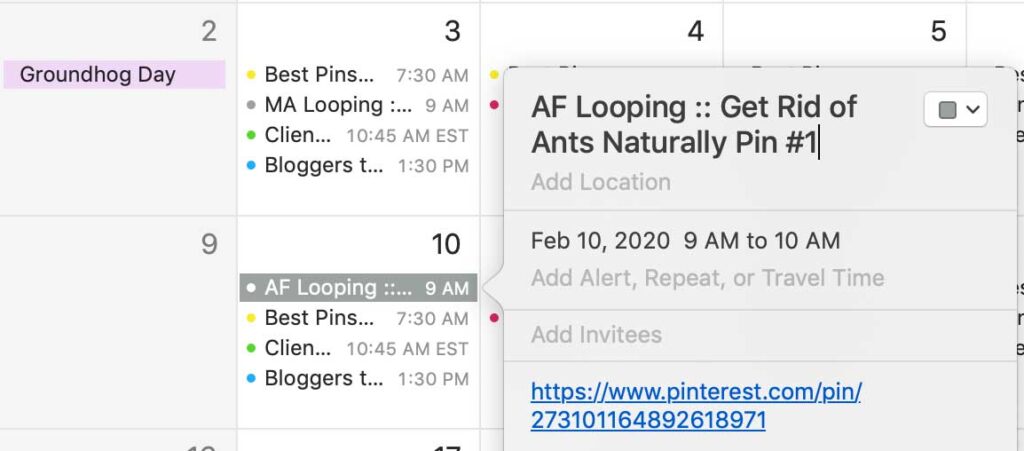Select the Groundhog Day holiday event
The height and width of the screenshot is (451, 1024).
click(114, 74)
